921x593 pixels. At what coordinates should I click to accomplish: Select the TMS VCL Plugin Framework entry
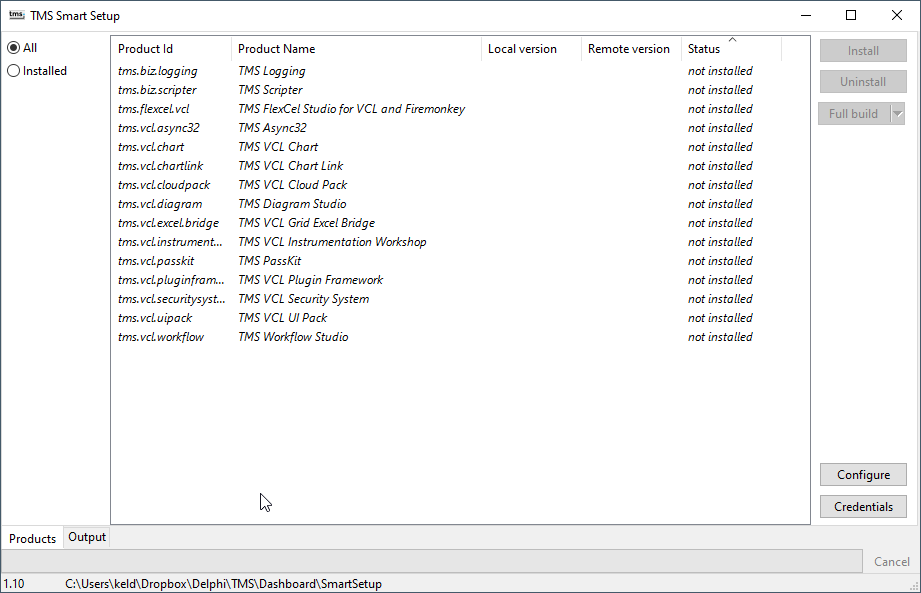pos(310,280)
